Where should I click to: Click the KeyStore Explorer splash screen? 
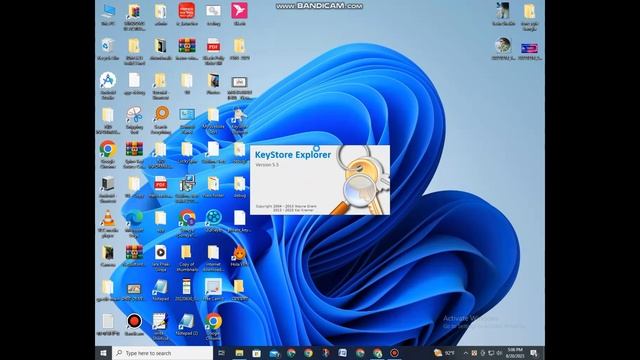[320, 180]
